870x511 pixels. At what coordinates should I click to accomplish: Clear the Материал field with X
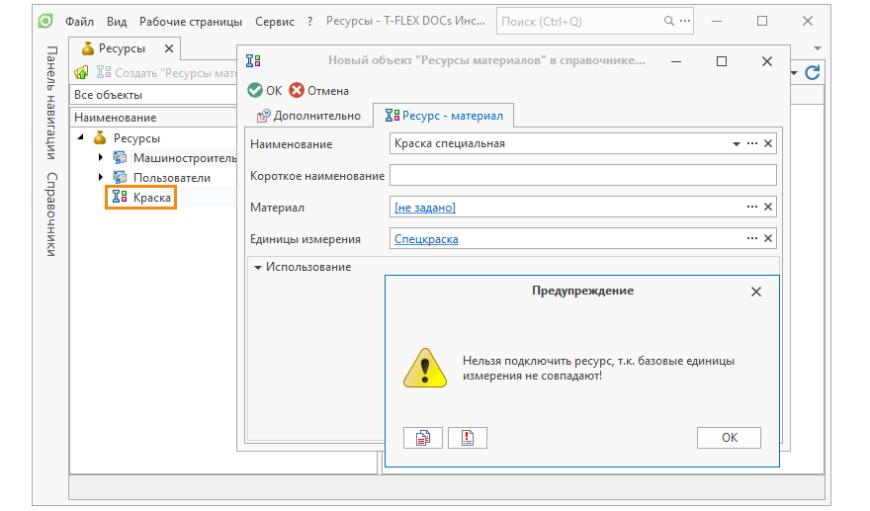tap(768, 207)
